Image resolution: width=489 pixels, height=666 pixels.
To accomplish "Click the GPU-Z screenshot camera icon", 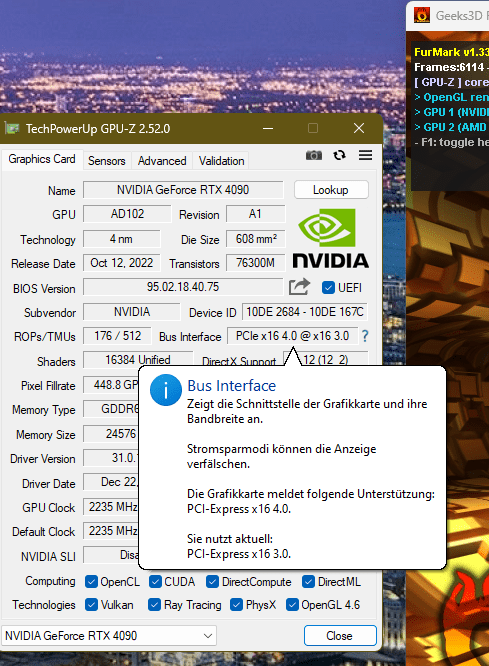I will [314, 155].
